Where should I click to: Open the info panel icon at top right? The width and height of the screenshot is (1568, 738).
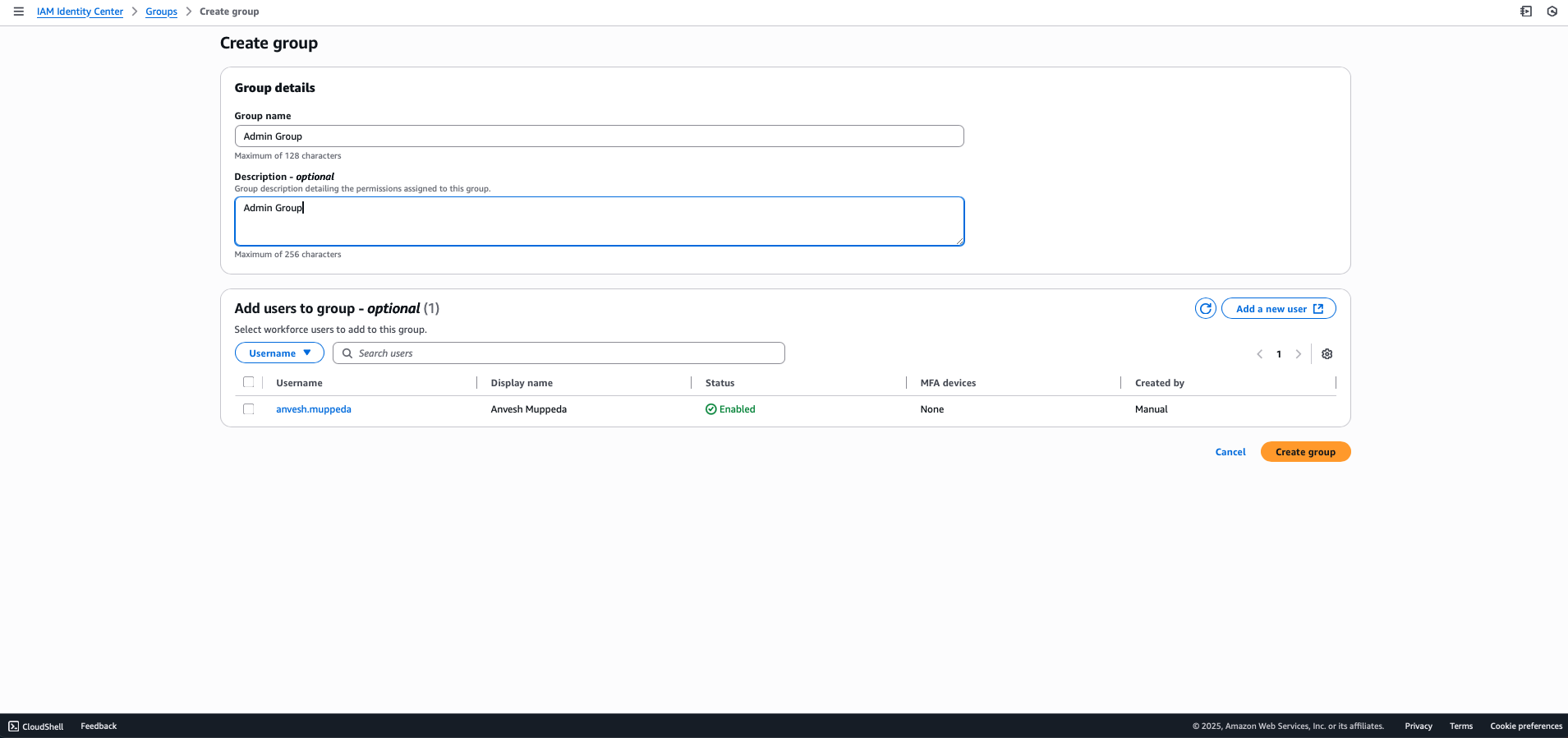(x=1525, y=12)
